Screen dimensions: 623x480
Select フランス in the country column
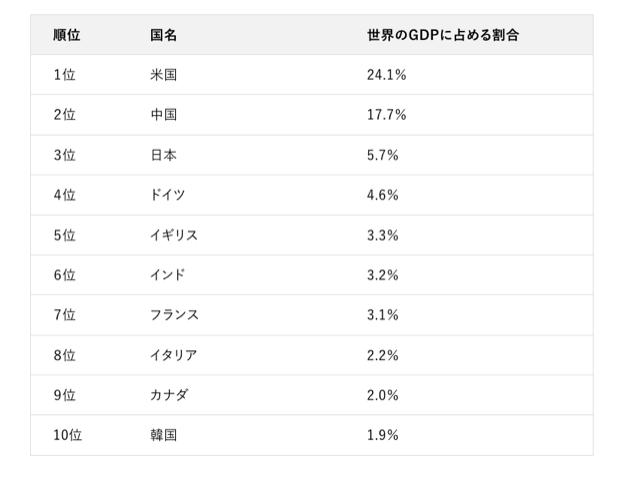coord(173,315)
